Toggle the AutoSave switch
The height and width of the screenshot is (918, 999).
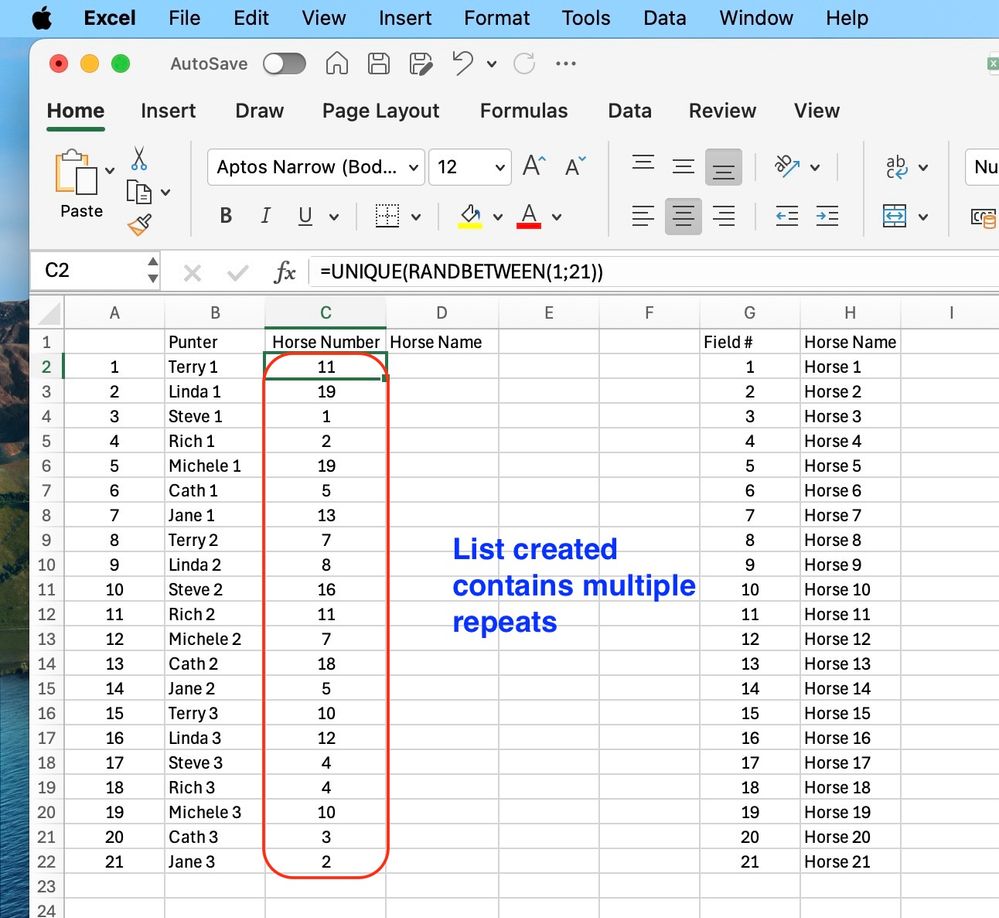[x=285, y=64]
